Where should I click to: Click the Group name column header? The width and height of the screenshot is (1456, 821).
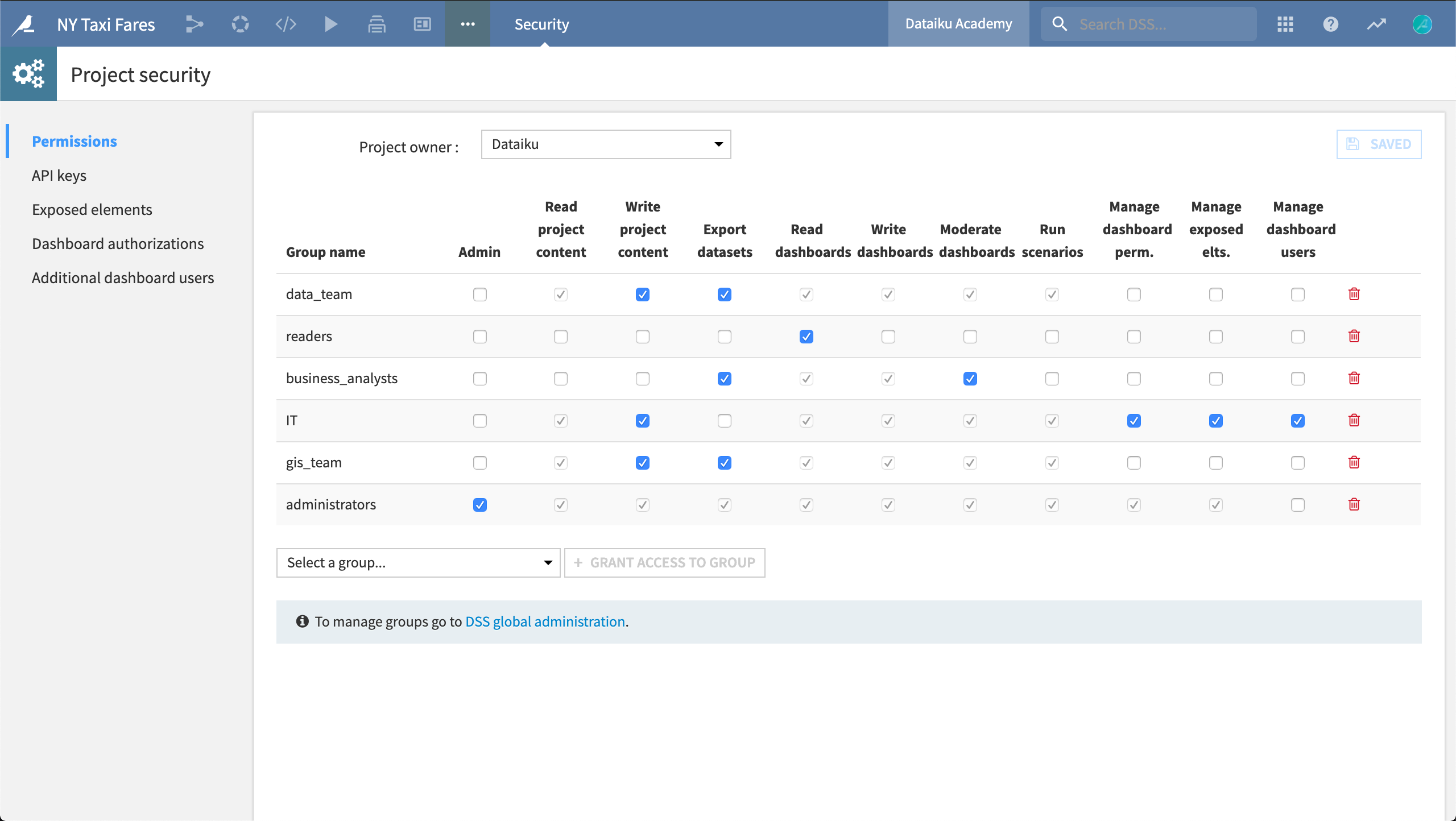point(325,252)
